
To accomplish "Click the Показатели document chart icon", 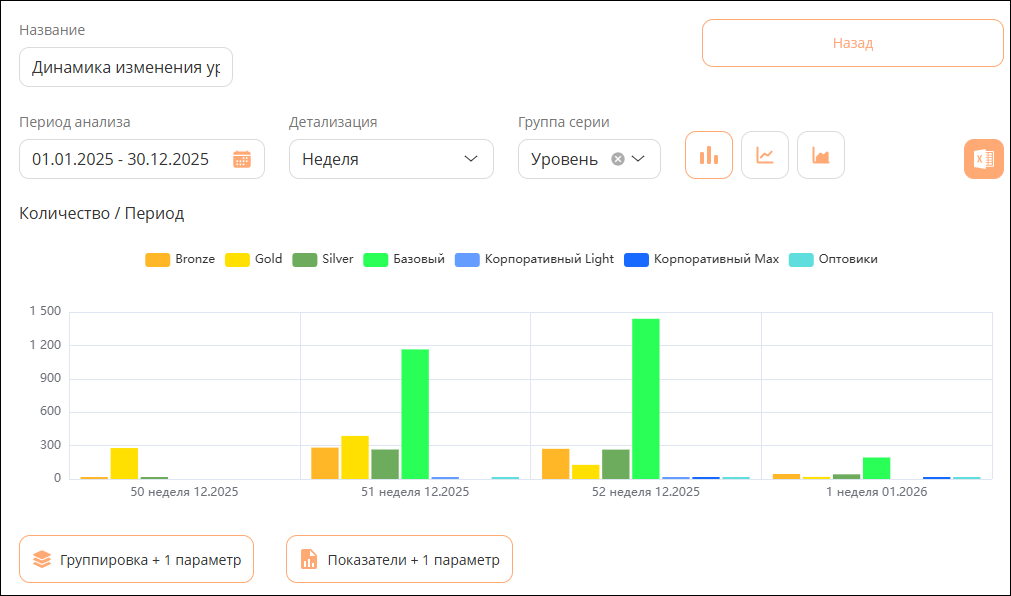I will point(309,559).
